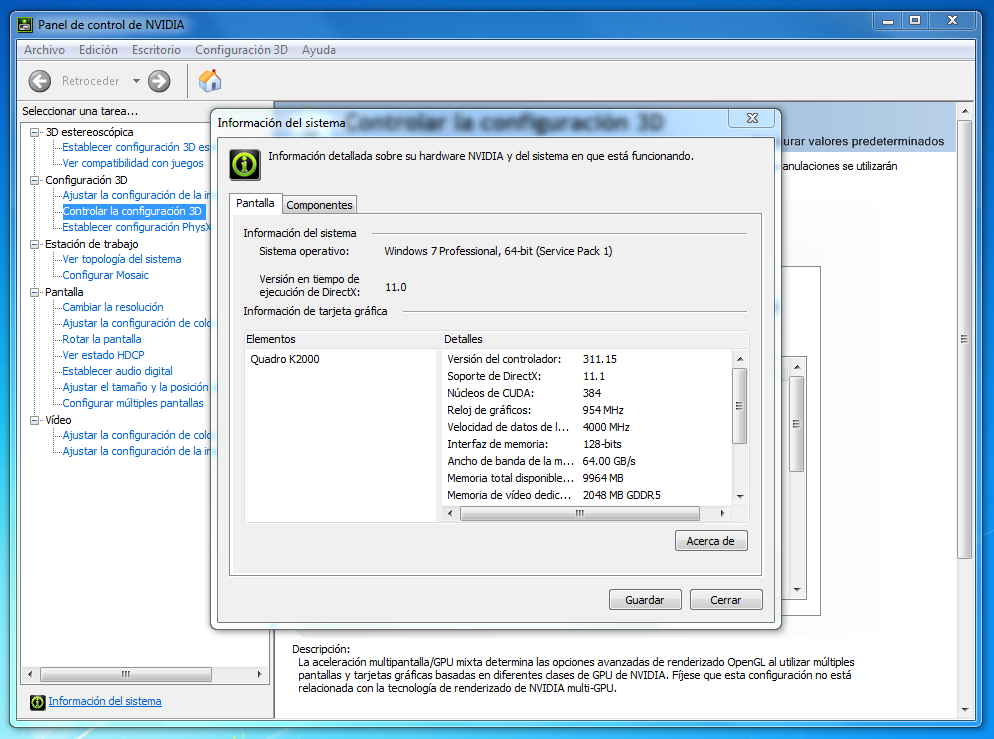The width and height of the screenshot is (994, 739).
Task: Open Configurar múltiples pantallas task
Action: click(x=132, y=403)
